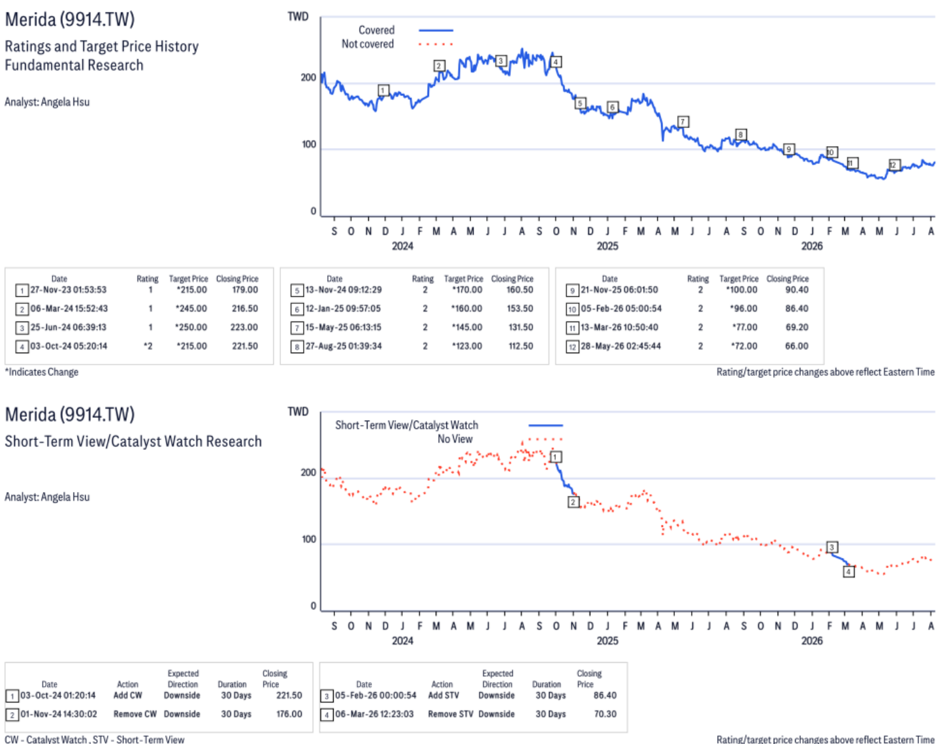Click the 'No View' legend entry
The height and width of the screenshot is (744, 939).
[500, 439]
